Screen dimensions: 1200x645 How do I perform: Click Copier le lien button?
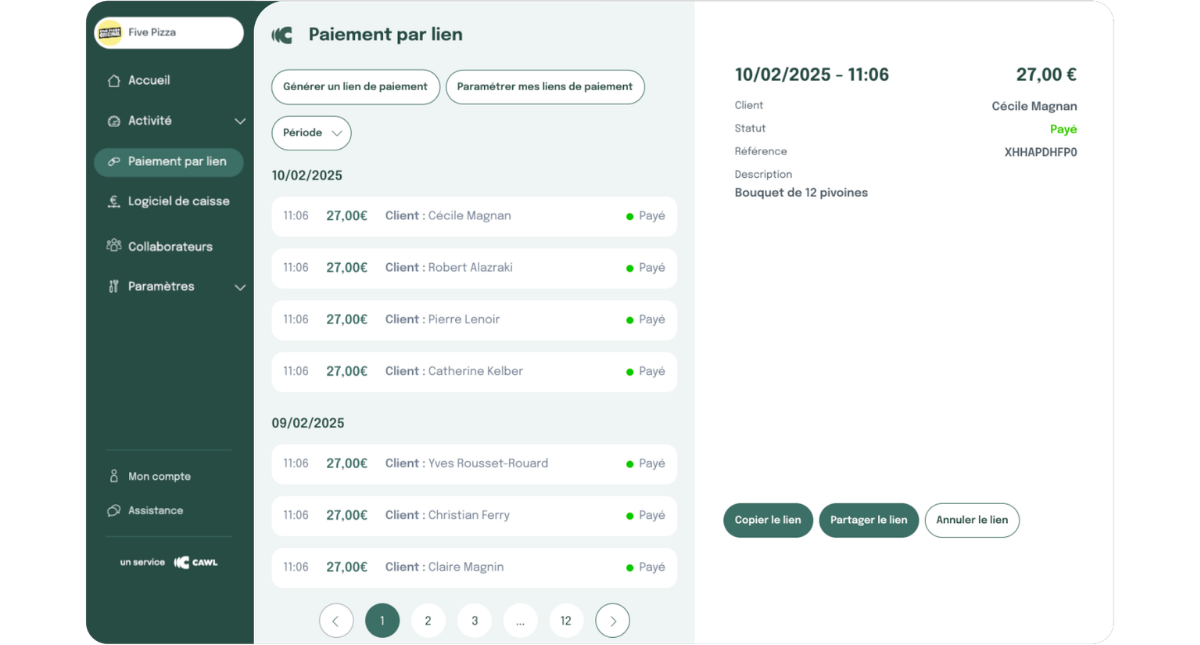[768, 520]
